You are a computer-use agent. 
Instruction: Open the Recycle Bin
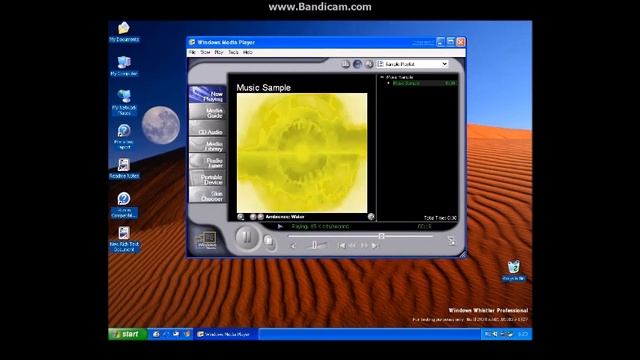[x=514, y=271]
